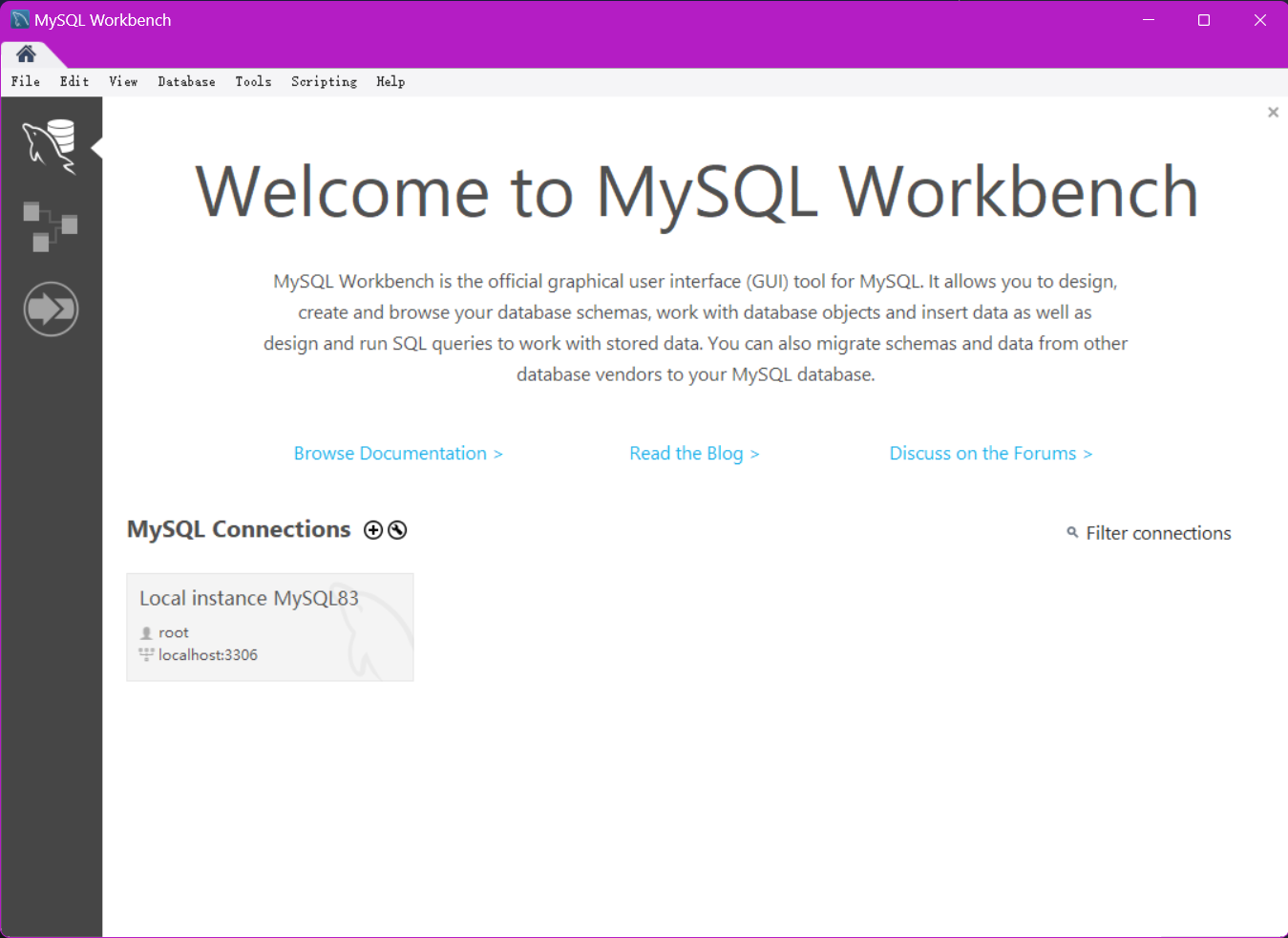This screenshot has height=938, width=1288.
Task: Open the Local instance MySQL83 connection tile
Action: coord(269,627)
